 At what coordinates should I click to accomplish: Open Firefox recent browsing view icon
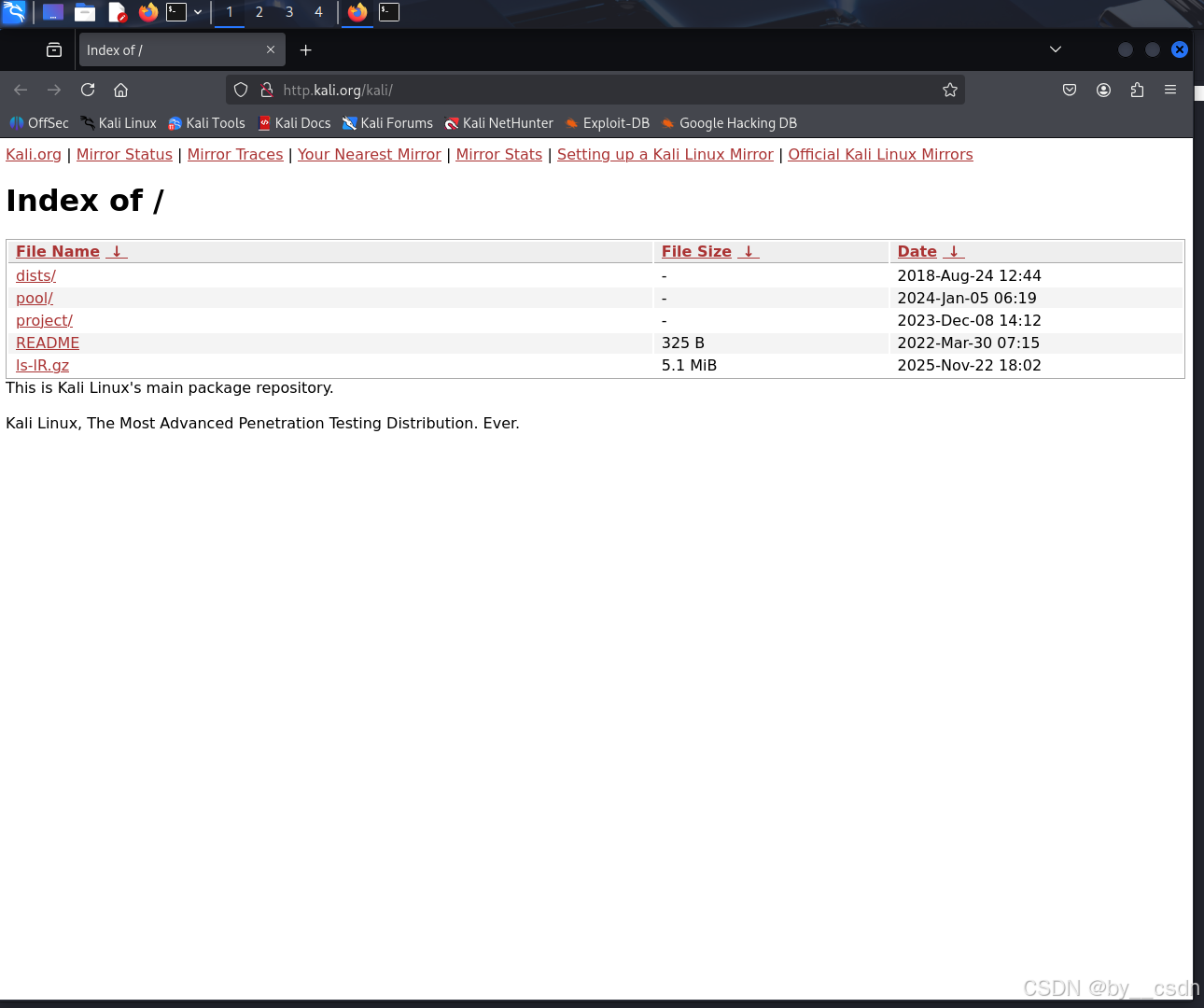[54, 50]
